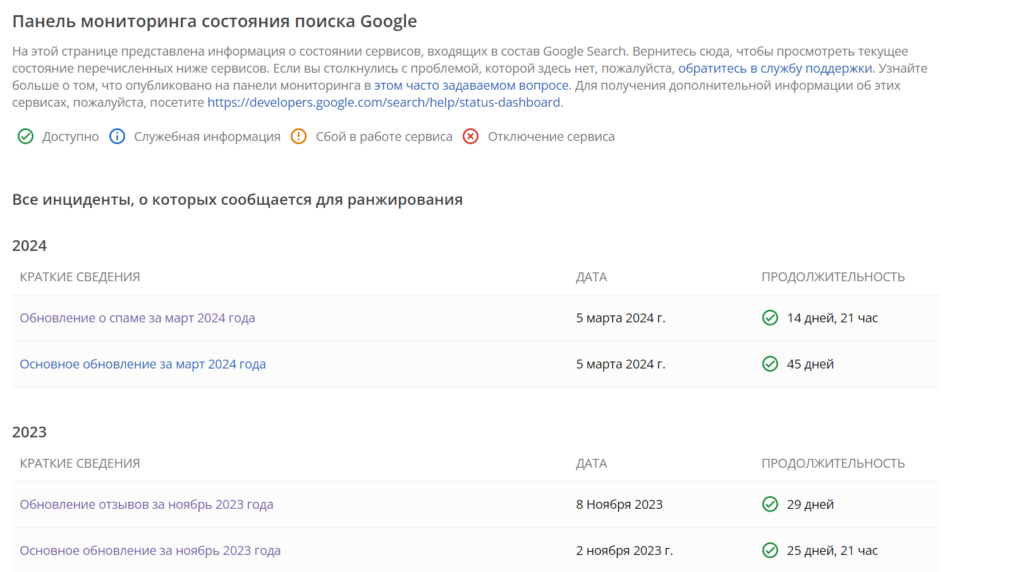
Task: Open the link этом часто задаваемом вопросе
Action: click(x=471, y=86)
